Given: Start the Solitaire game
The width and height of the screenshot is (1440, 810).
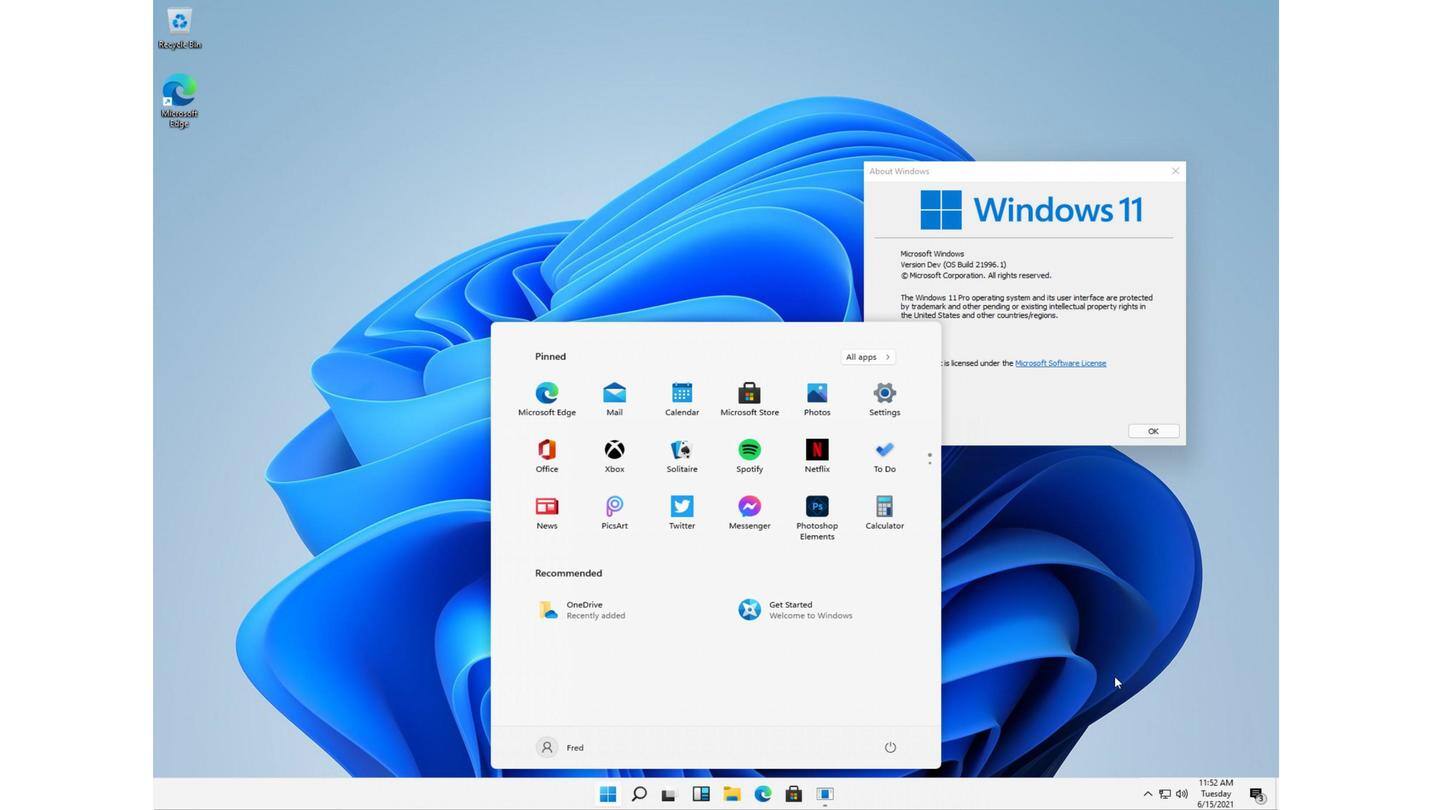Looking at the screenshot, I should [x=682, y=456].
